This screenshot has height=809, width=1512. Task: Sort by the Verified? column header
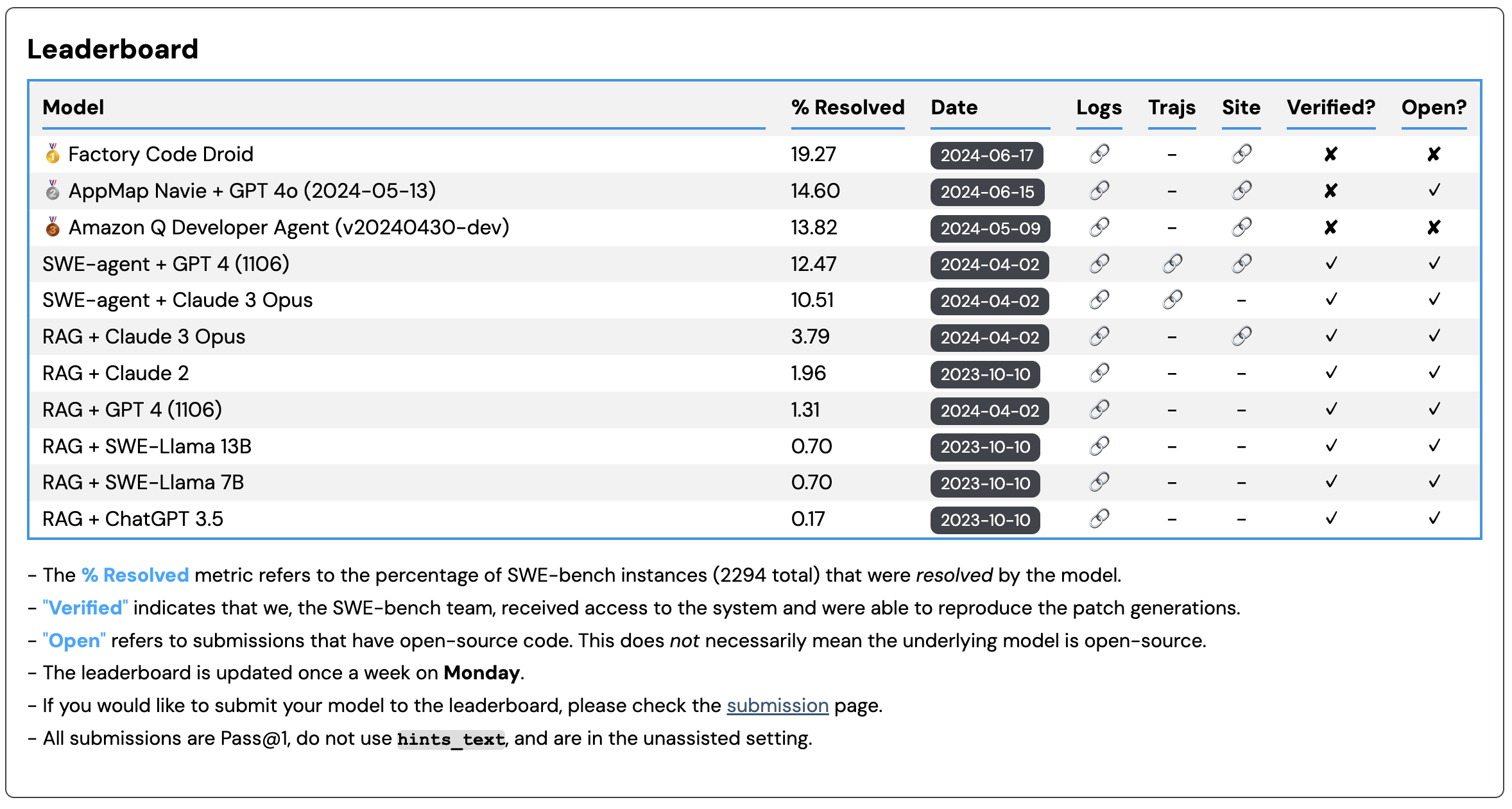[x=1330, y=107]
